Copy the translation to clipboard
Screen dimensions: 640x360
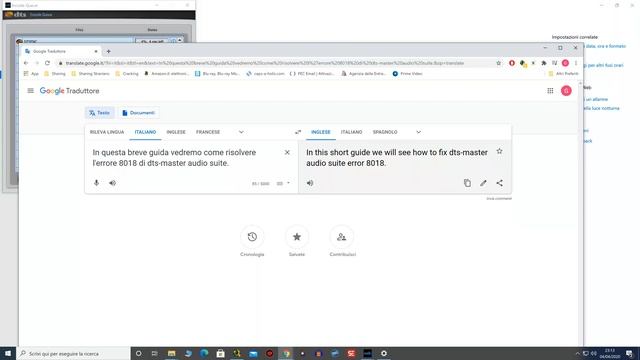[x=467, y=183]
